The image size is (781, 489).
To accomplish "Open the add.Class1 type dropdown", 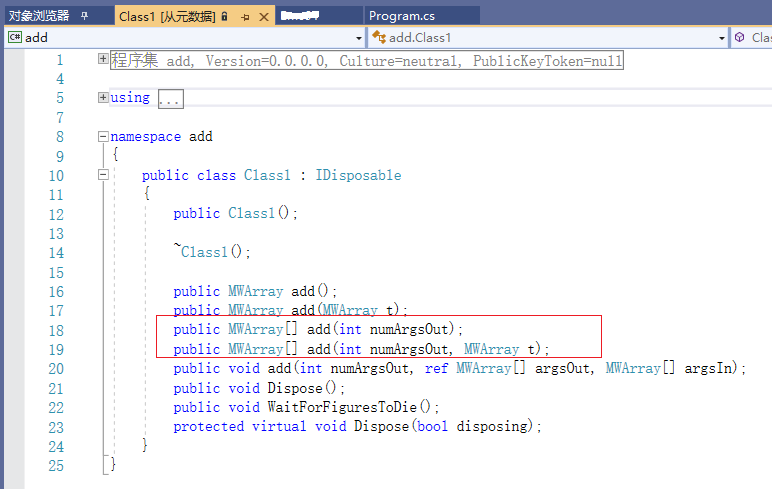I will [721, 38].
